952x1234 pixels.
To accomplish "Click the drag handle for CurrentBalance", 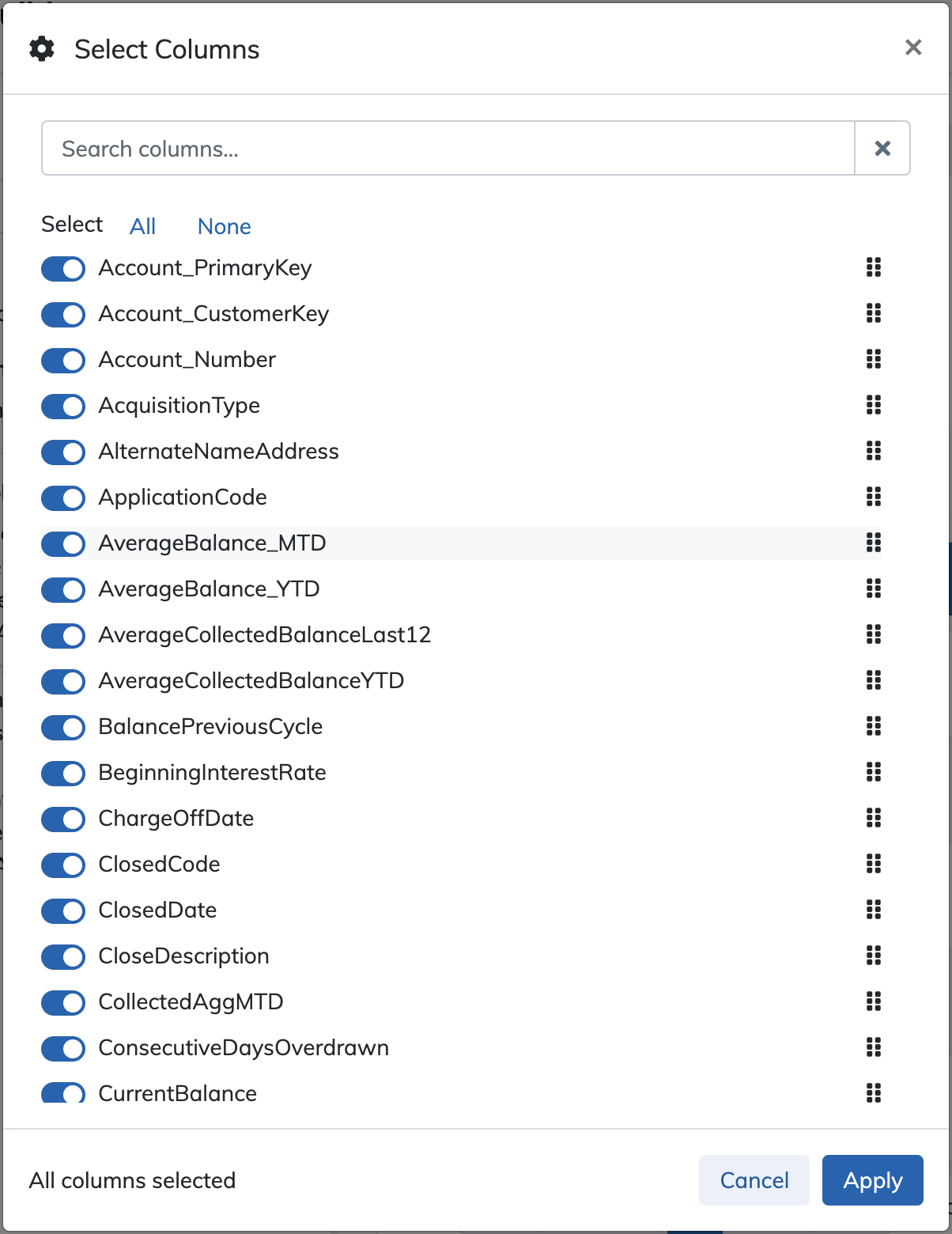I will pyautogui.click(x=873, y=1094).
